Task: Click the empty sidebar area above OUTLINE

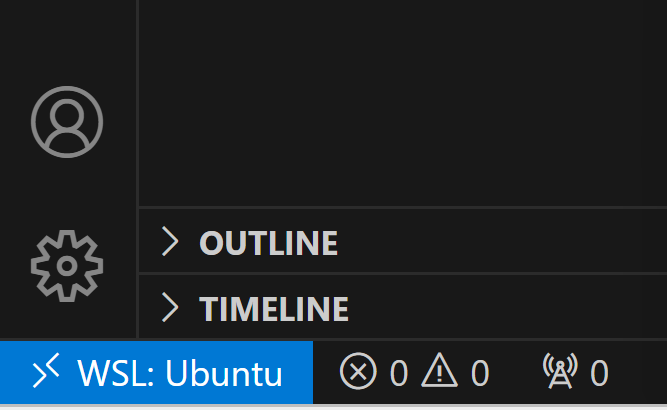Action: coord(400,100)
